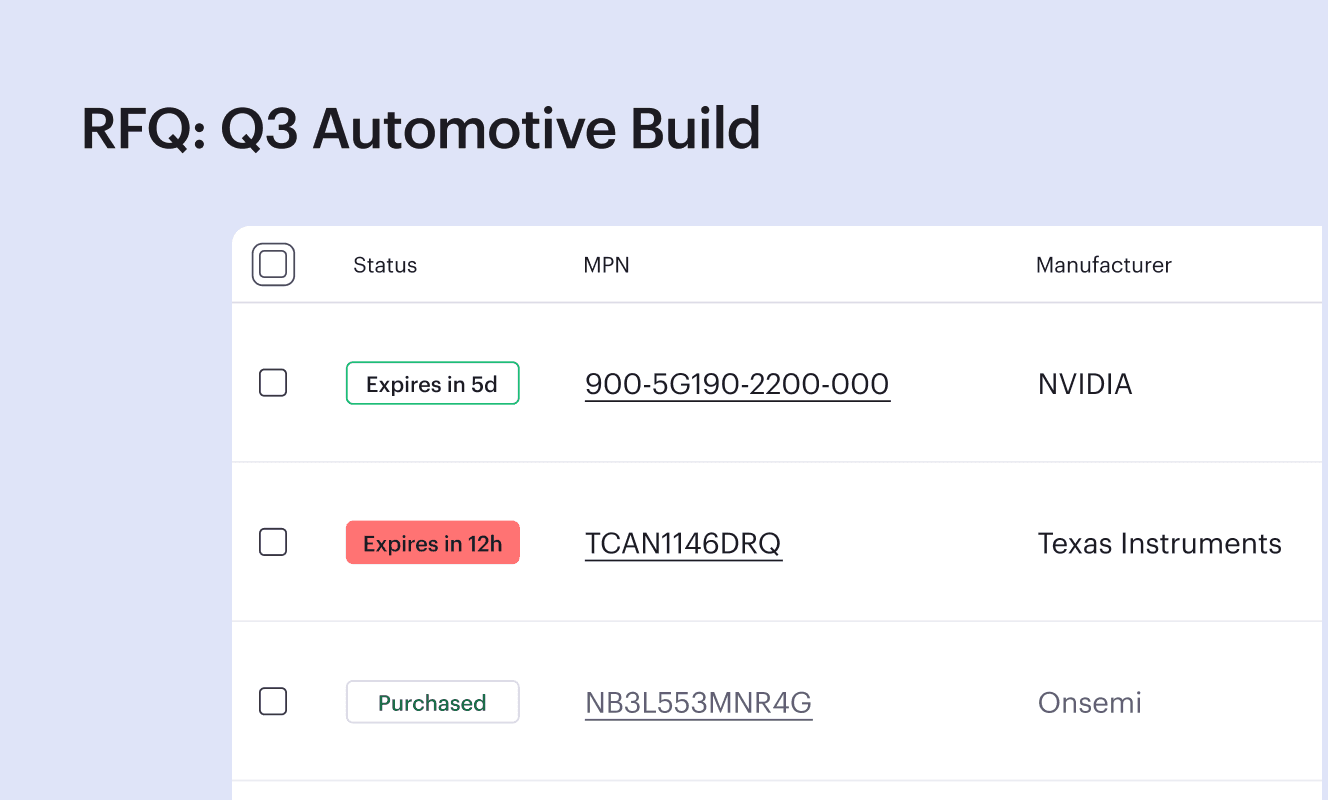Click the MPN column header
1328x800 pixels.
[606, 265]
